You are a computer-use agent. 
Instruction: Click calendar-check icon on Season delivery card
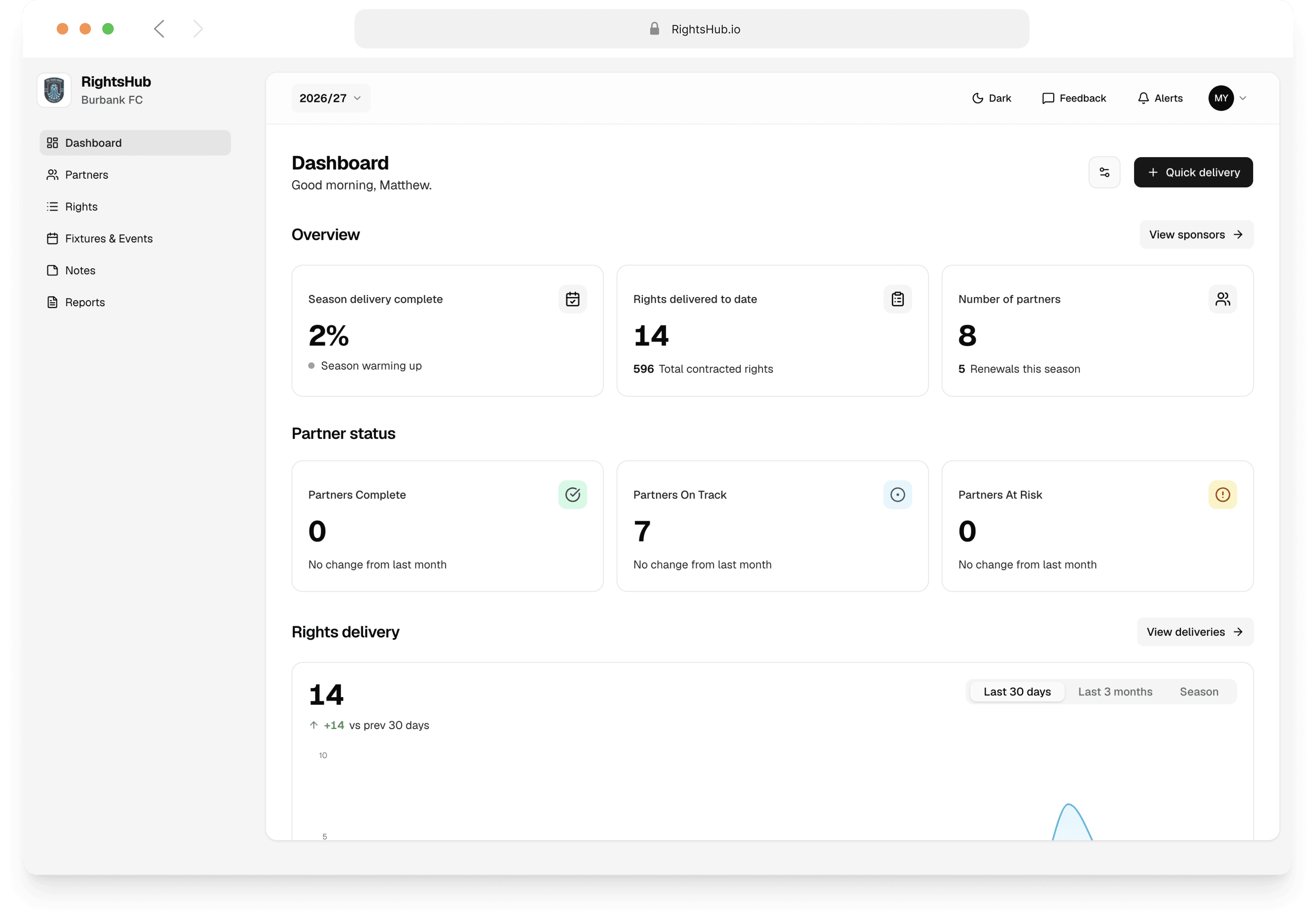(x=572, y=299)
